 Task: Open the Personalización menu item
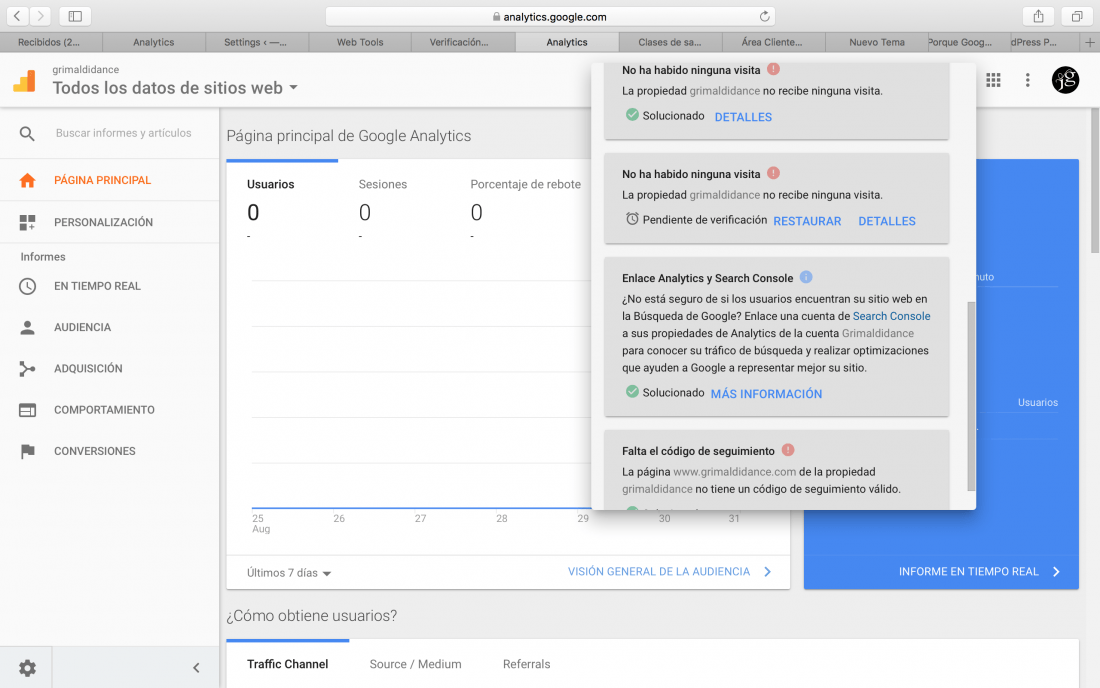pyautogui.click(x=109, y=222)
